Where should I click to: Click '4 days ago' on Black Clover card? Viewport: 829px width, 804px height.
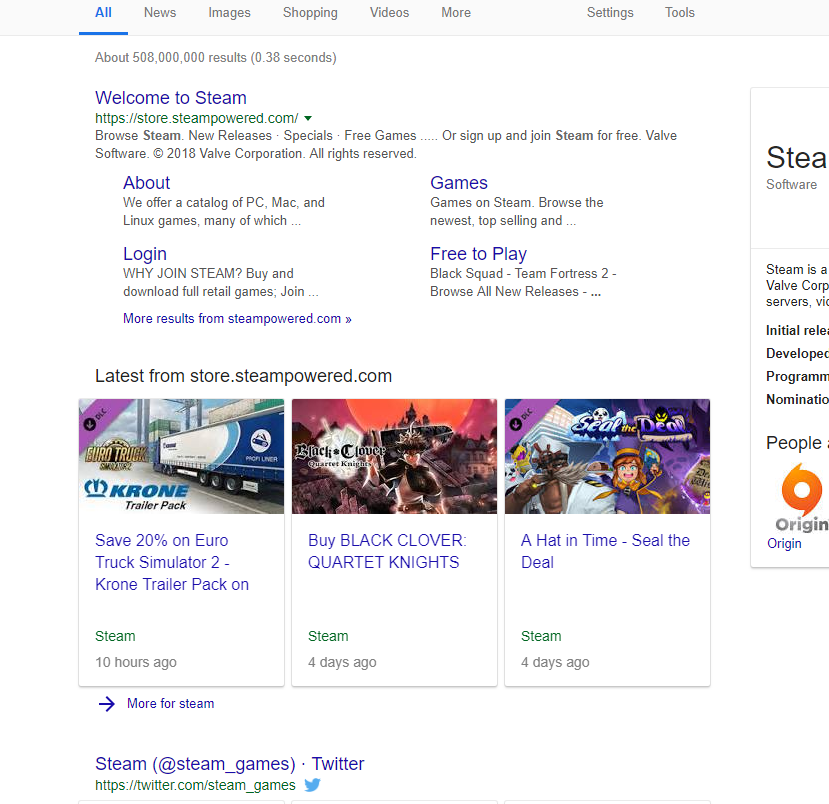tap(342, 662)
